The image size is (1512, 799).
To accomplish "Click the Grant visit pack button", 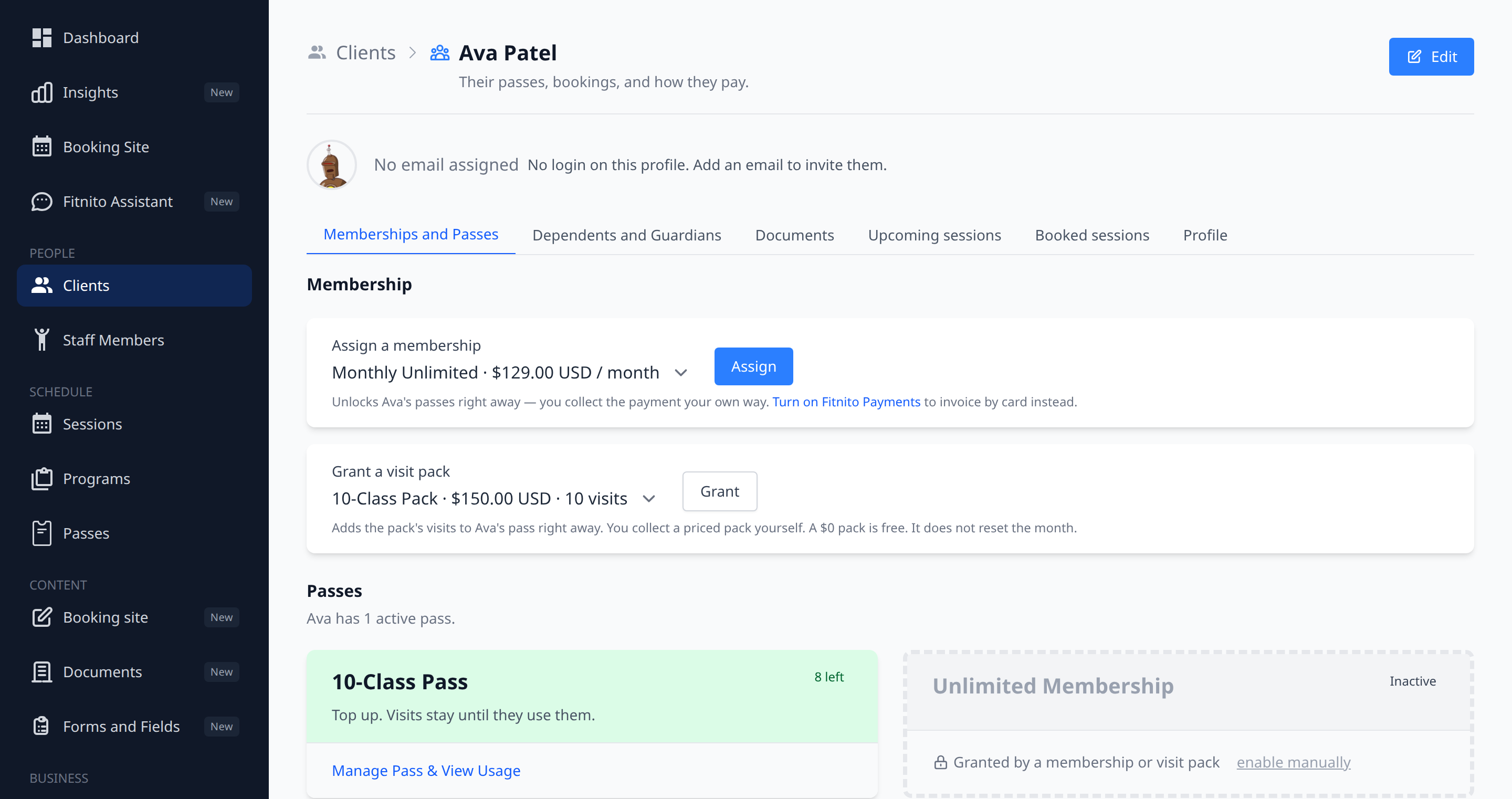I will 720,491.
